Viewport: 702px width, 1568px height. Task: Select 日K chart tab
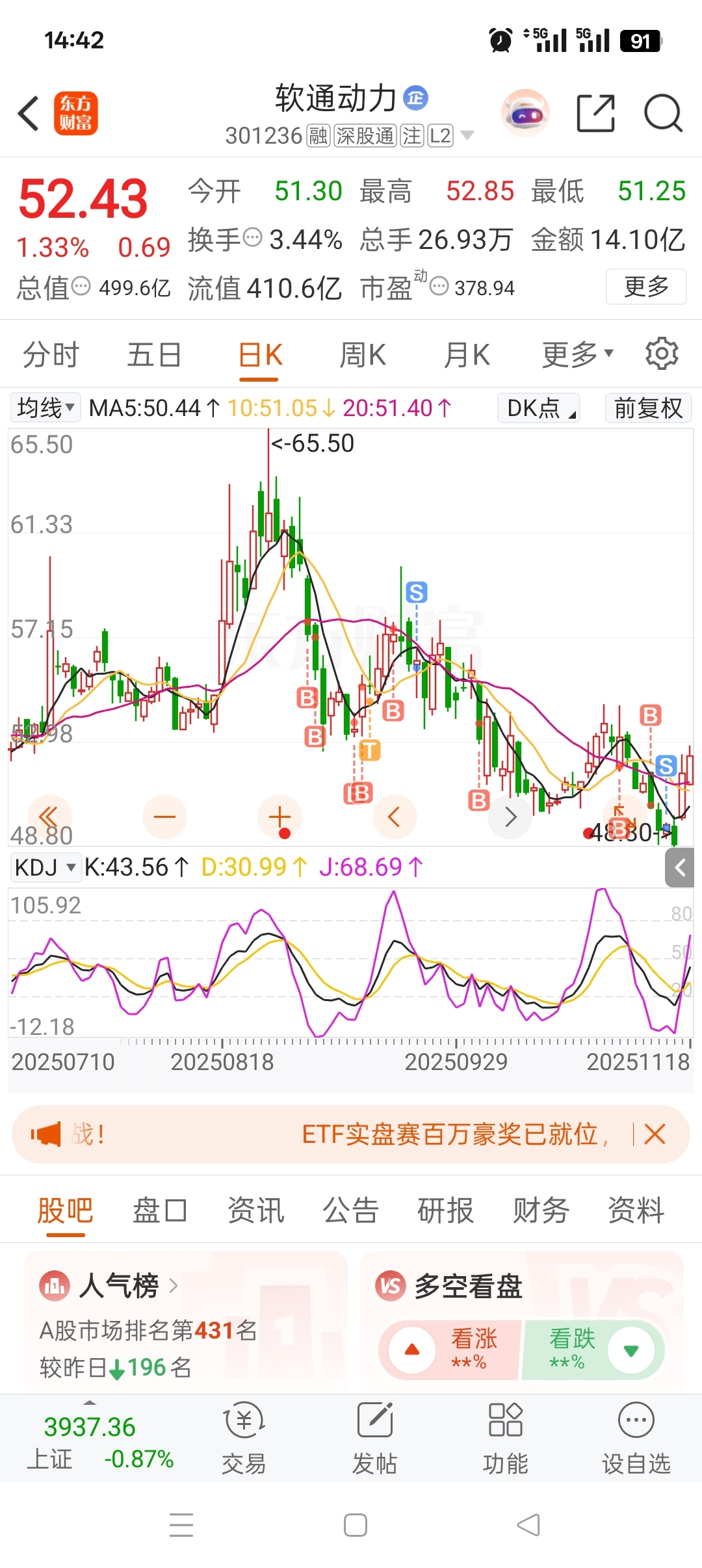[x=260, y=356]
